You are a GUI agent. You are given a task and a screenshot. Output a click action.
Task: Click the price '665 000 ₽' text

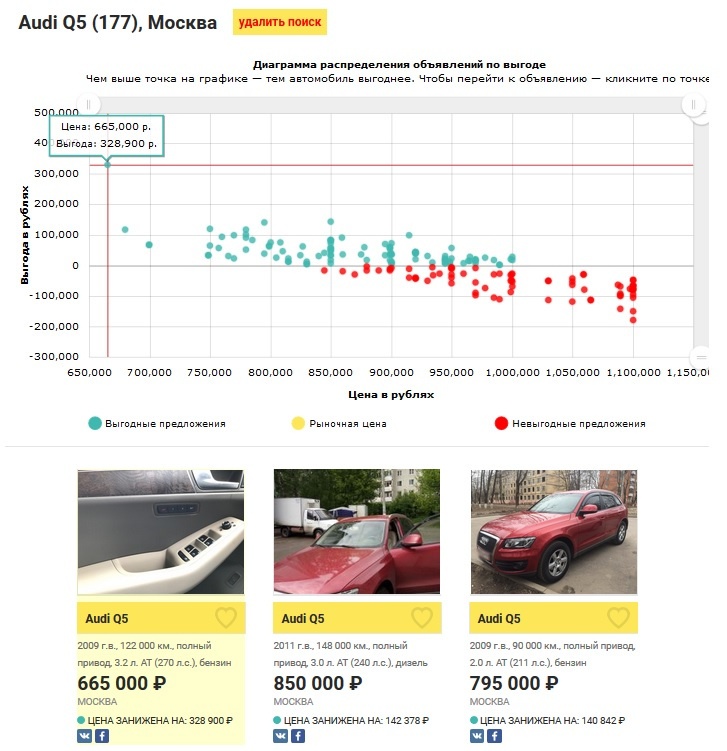(122, 683)
